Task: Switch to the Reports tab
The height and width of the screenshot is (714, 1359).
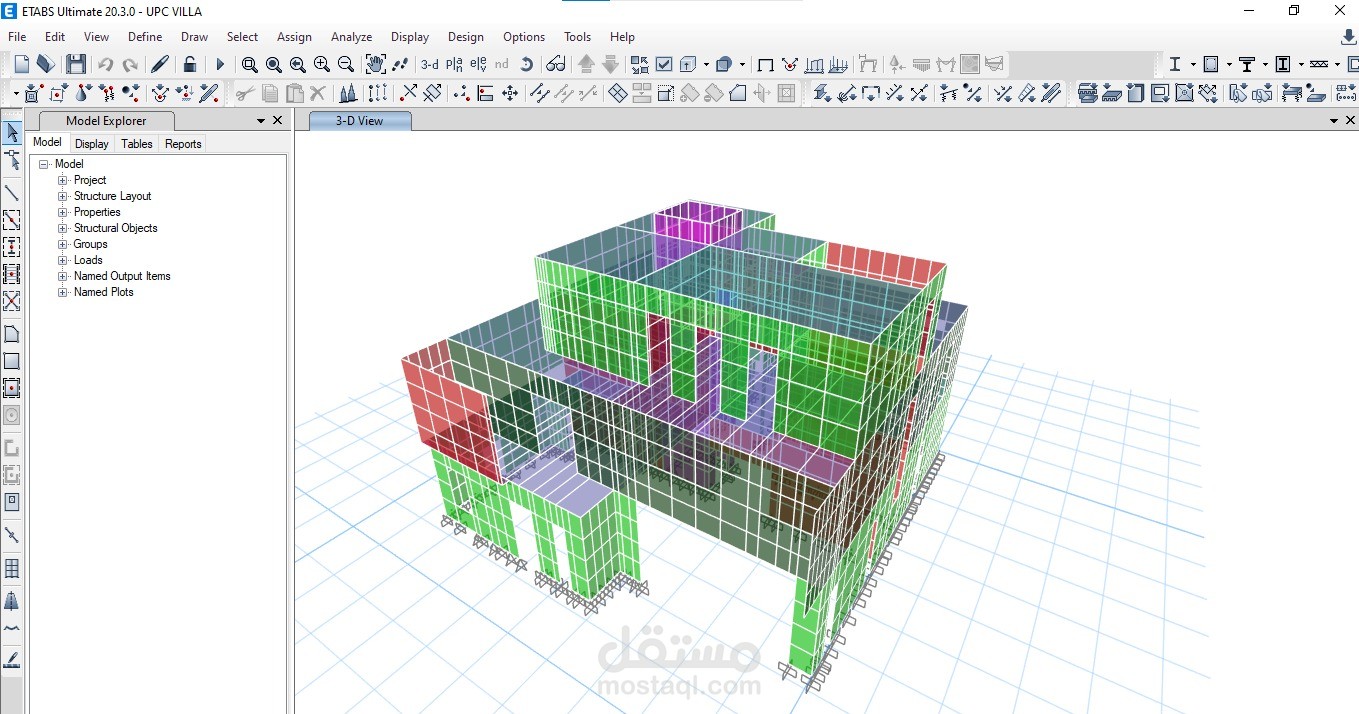Action: tap(183, 144)
